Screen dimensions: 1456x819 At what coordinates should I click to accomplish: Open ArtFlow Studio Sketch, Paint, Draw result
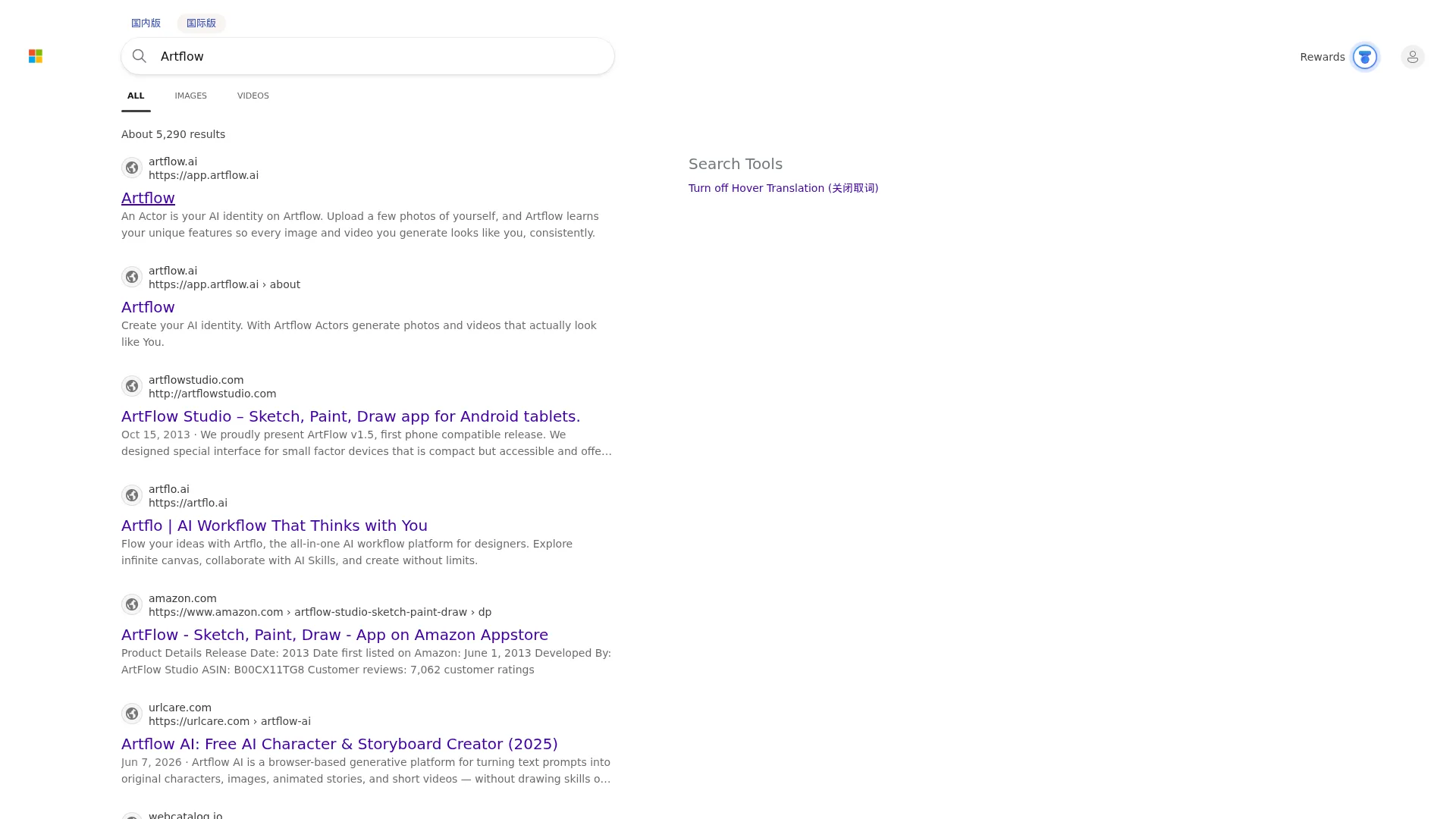350,416
